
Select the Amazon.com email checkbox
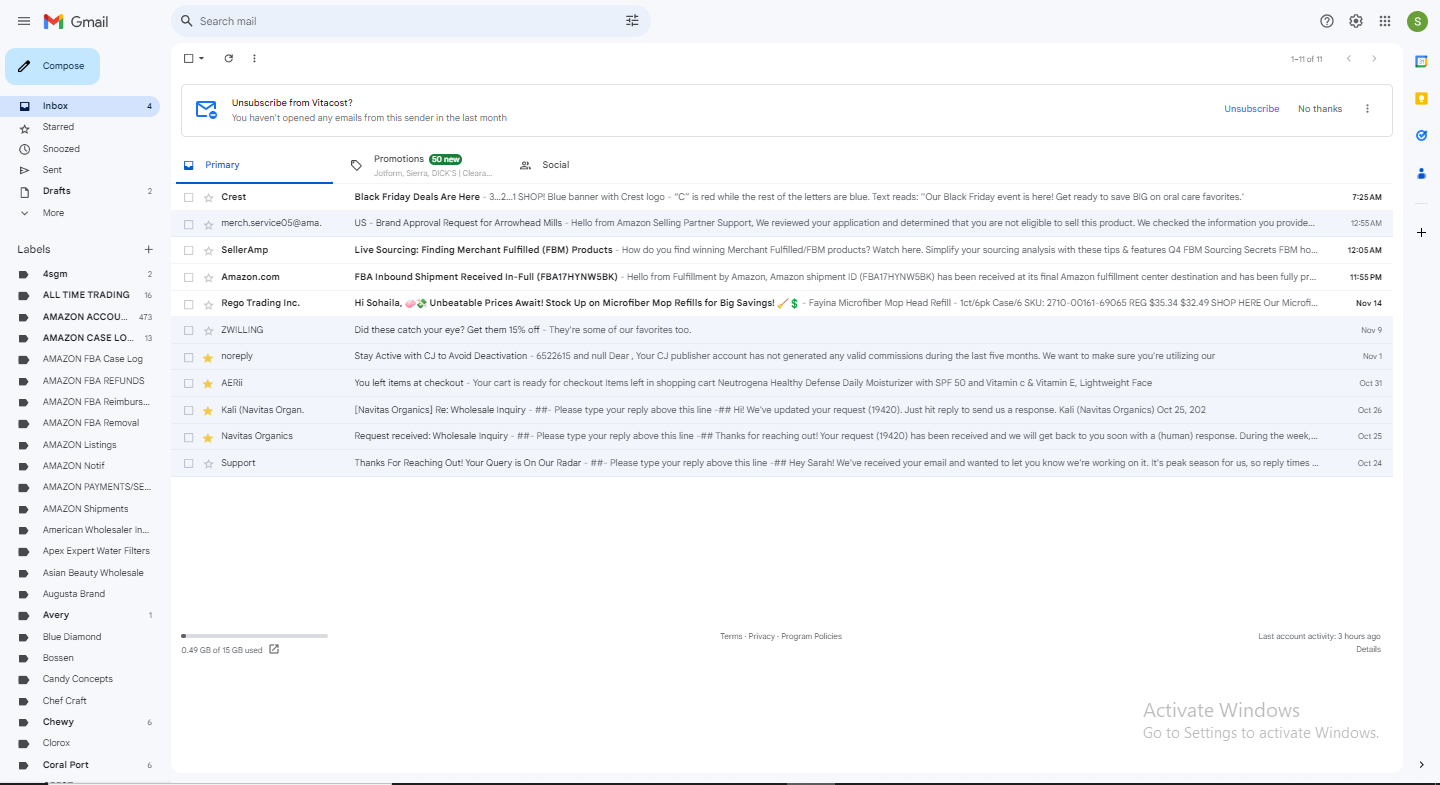click(x=188, y=277)
